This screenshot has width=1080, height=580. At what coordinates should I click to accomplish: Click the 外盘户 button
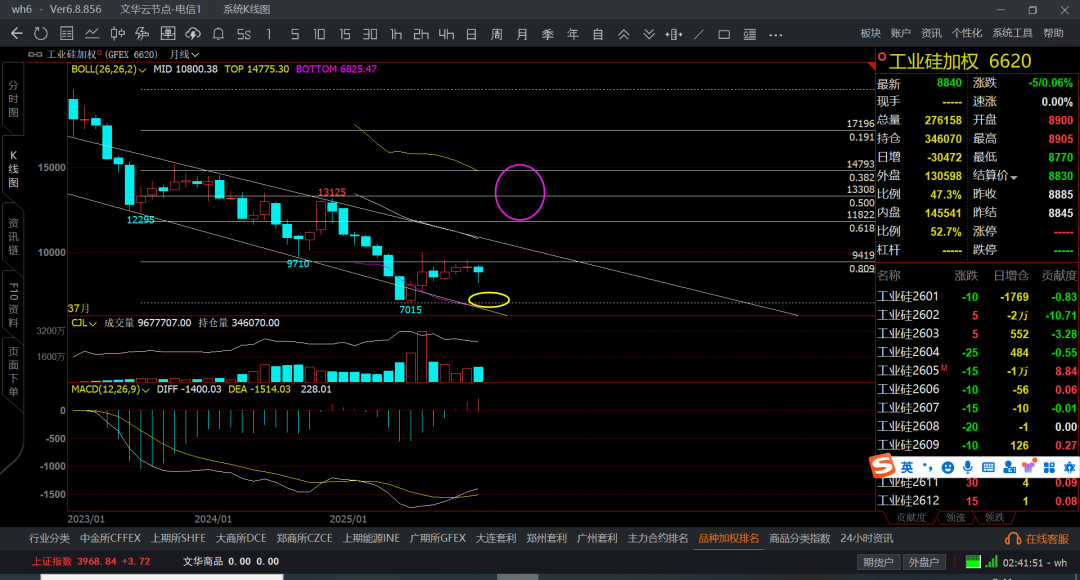[924, 562]
